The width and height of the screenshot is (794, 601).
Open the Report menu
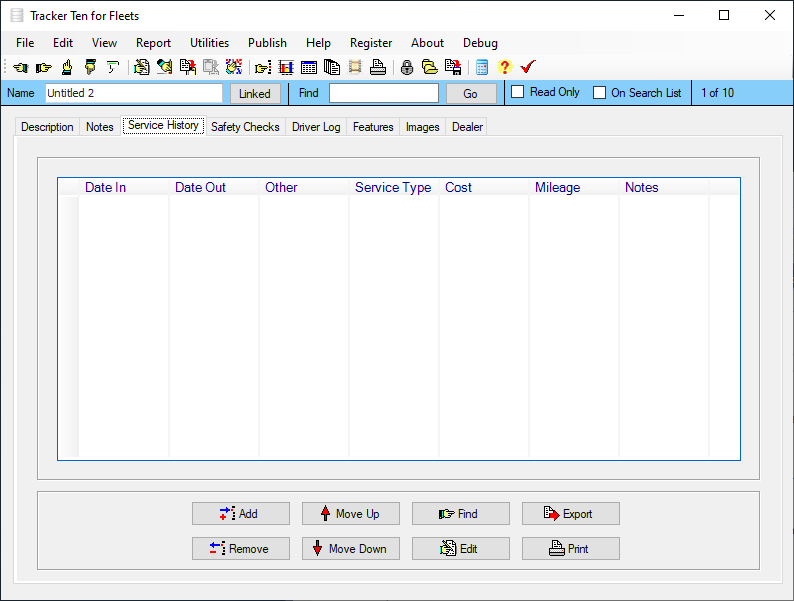point(153,43)
